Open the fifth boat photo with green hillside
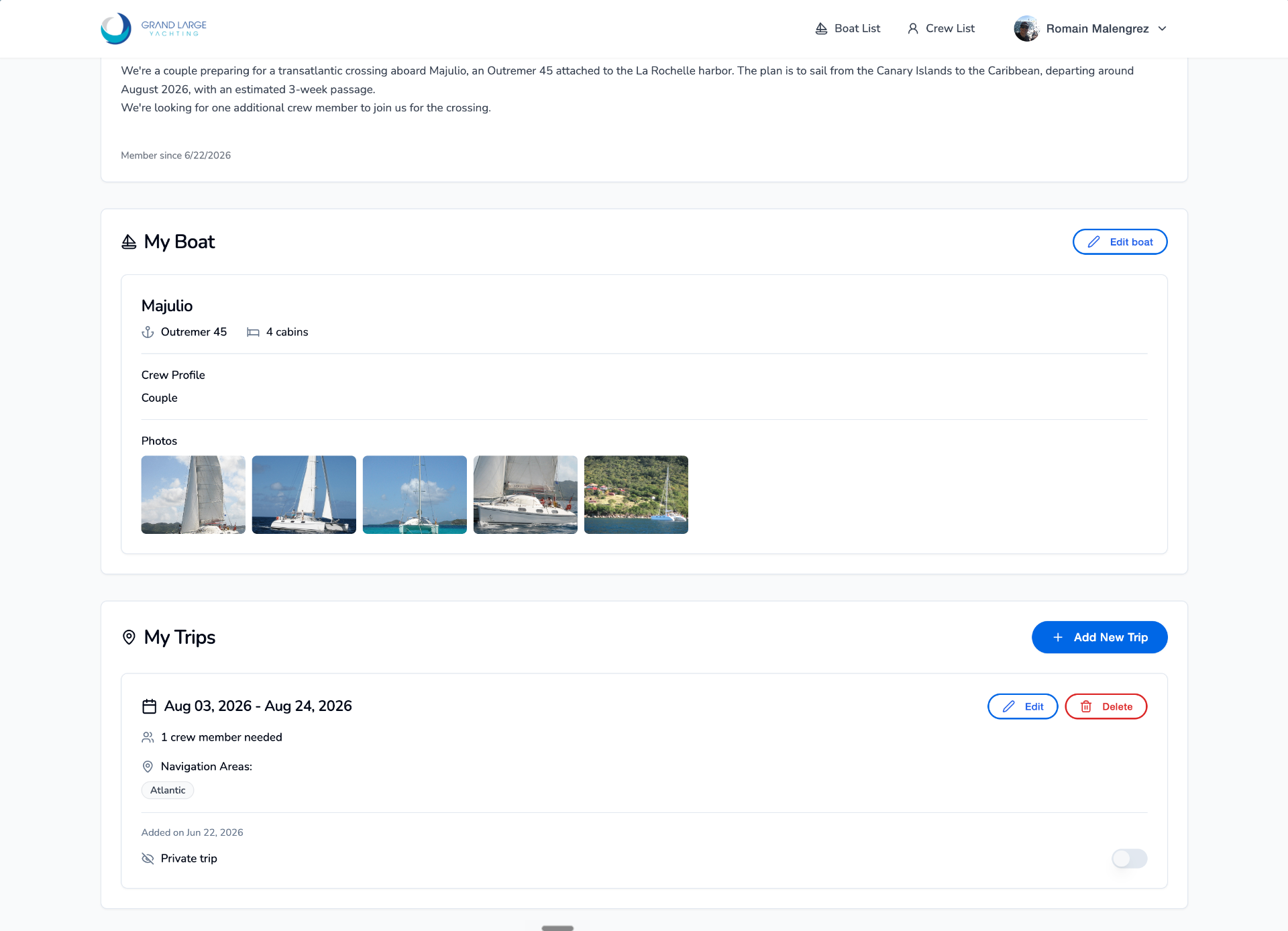Viewport: 1288px width, 931px height. [636, 494]
